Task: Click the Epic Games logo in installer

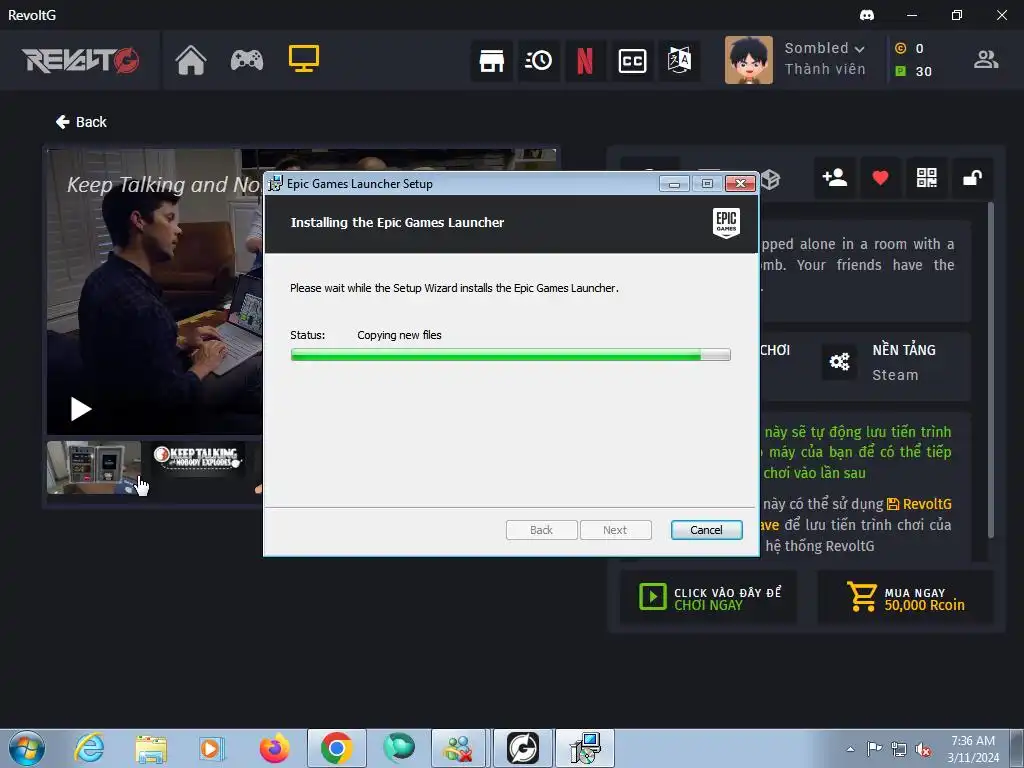Action: 726,223
